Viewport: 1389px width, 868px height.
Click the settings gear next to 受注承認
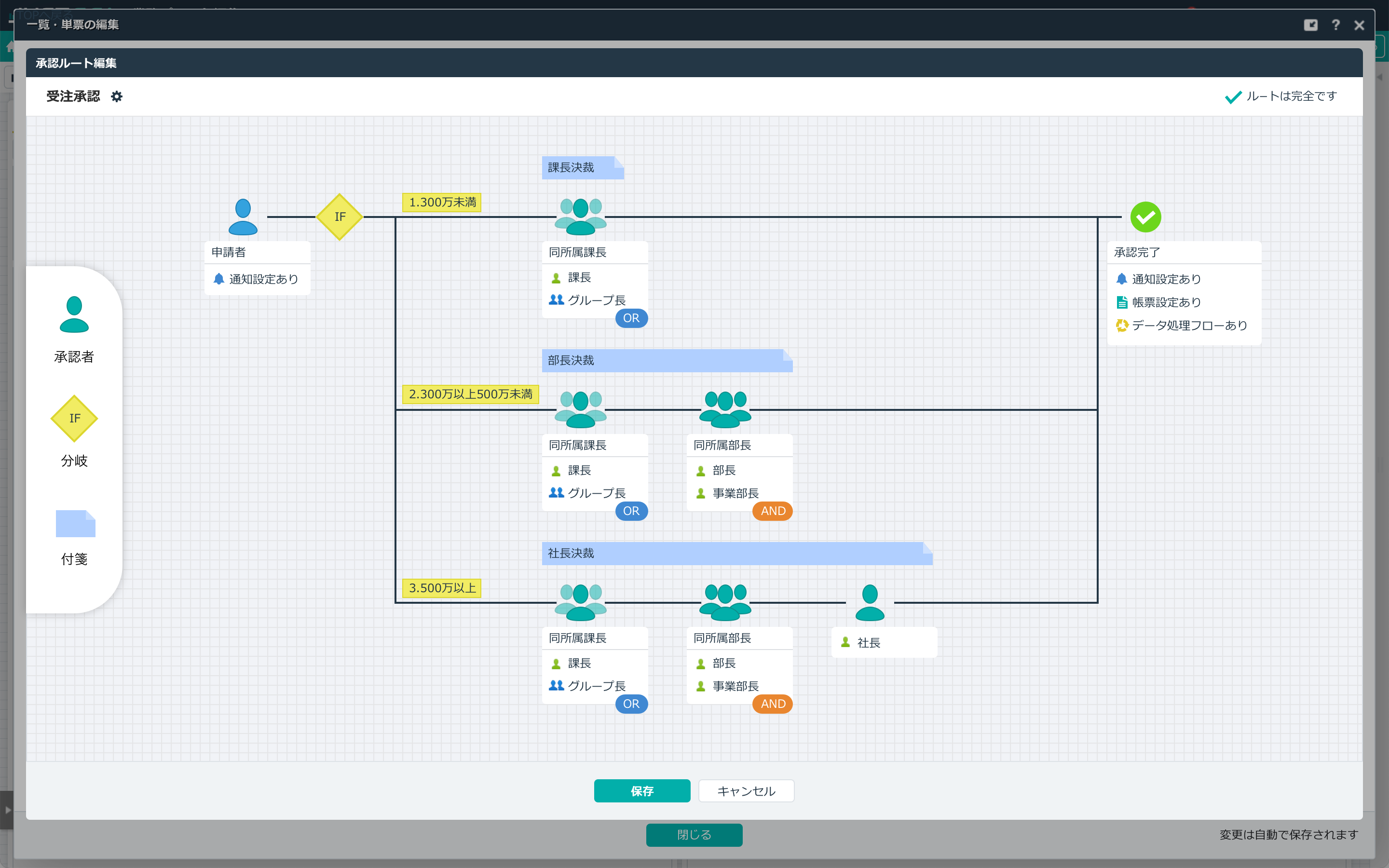coord(117,96)
